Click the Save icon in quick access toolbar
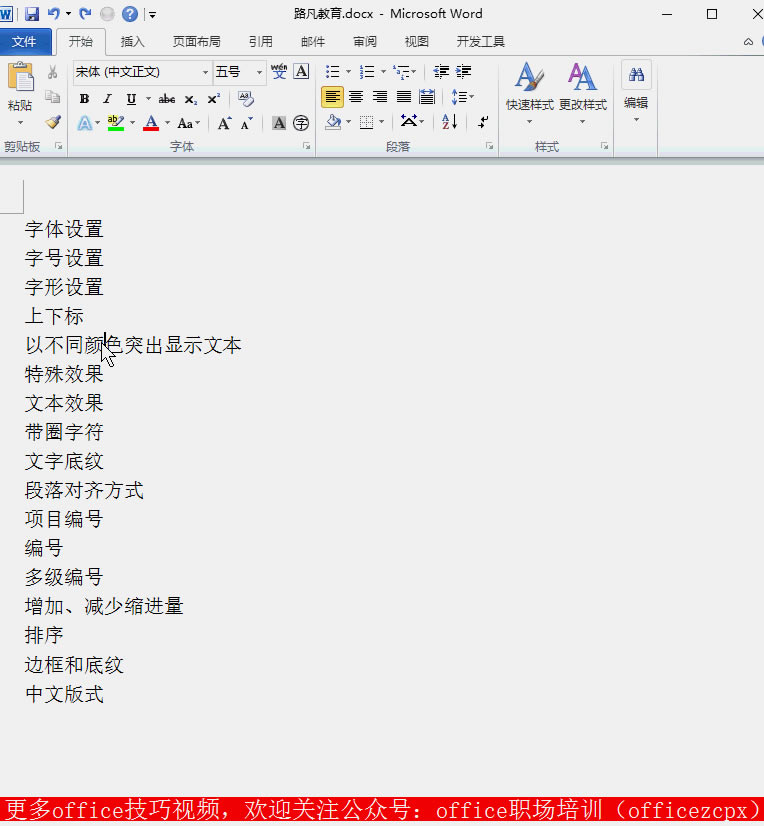Image resolution: width=764 pixels, height=826 pixels. pos(32,14)
